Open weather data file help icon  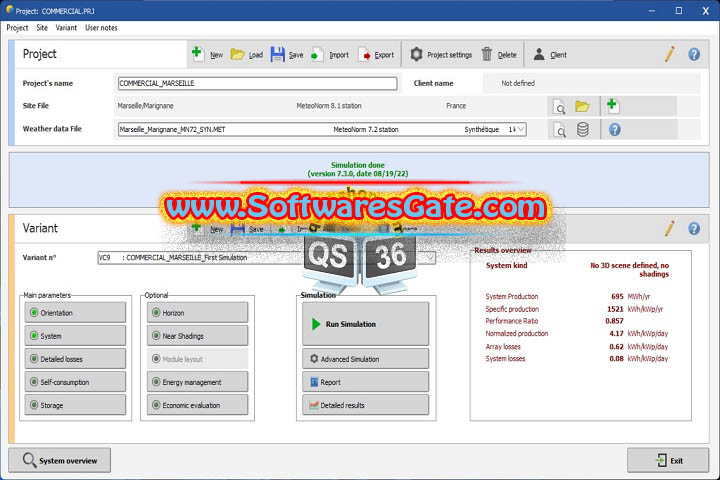[614, 130]
